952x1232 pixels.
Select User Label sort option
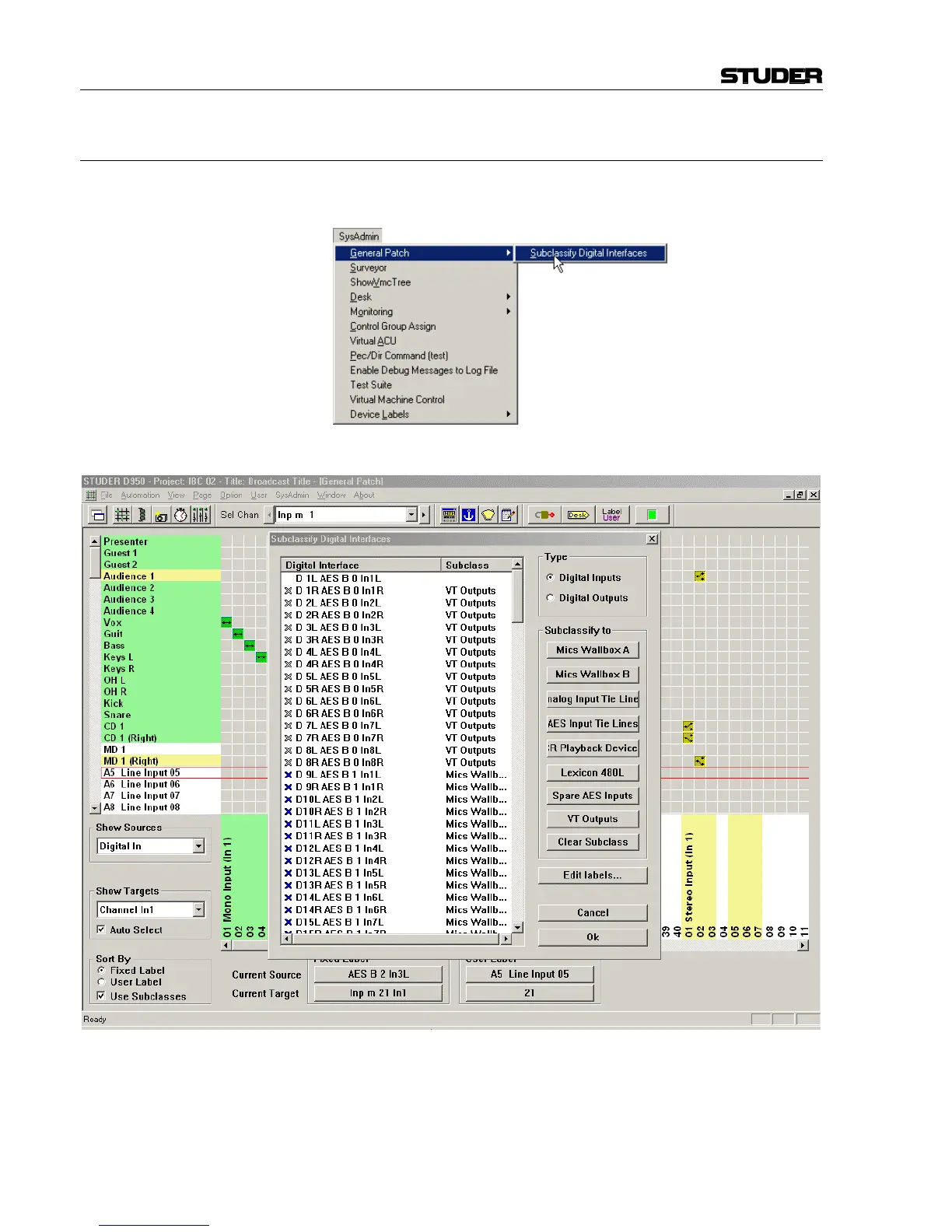point(101,982)
